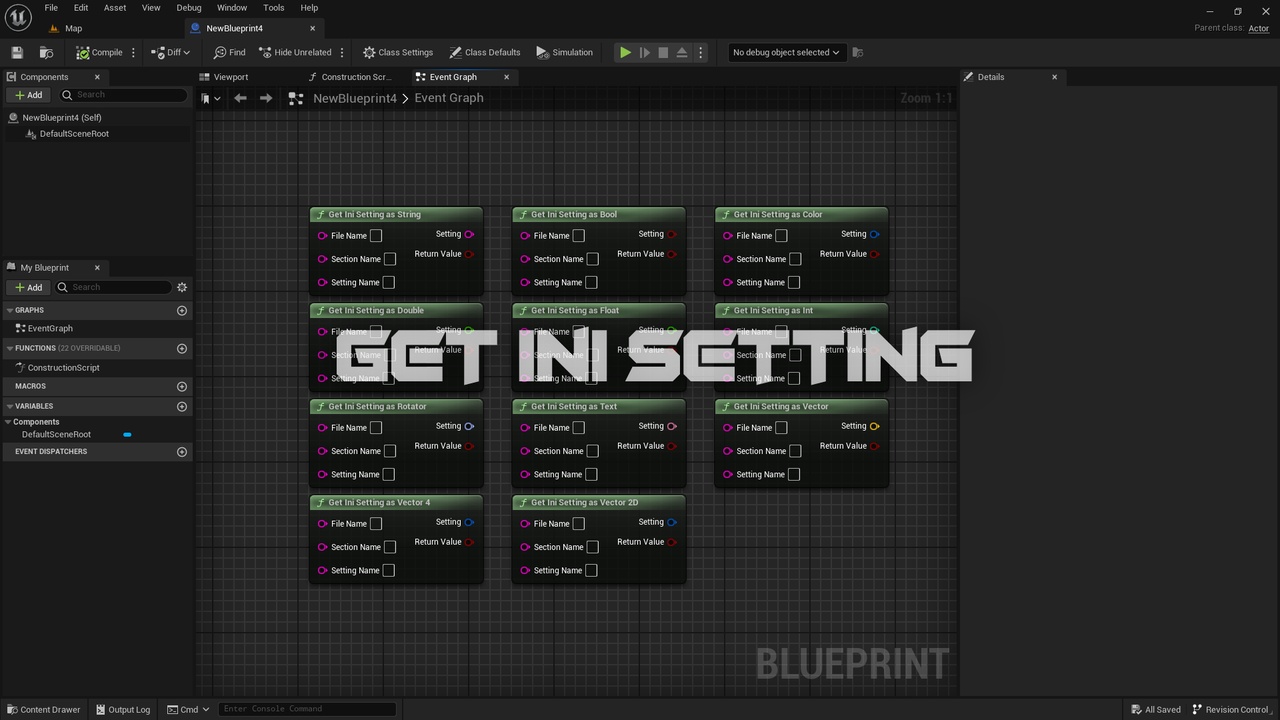Collapse the GRAPHS section
1280x720 pixels.
pyautogui.click(x=8, y=310)
